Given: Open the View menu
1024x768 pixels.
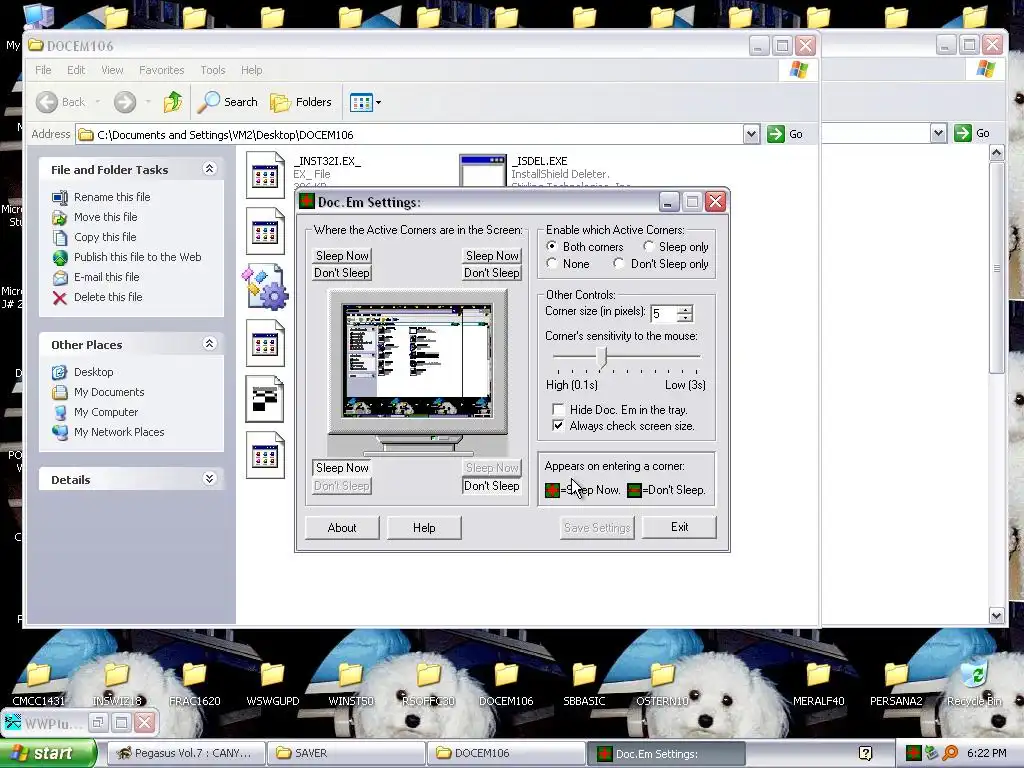Looking at the screenshot, I should pos(112,70).
